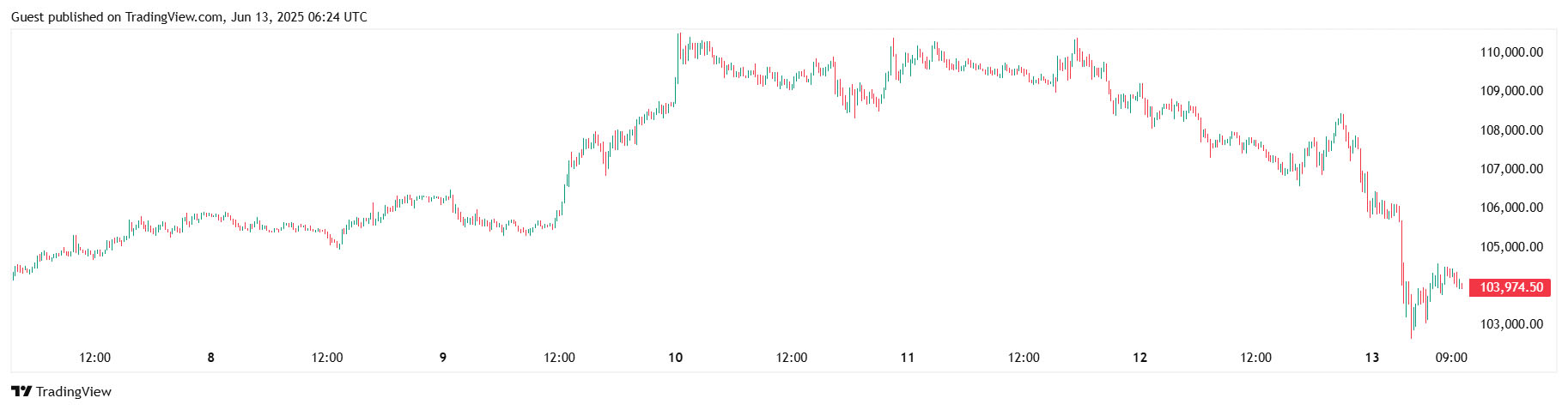Image resolution: width=1568 pixels, height=410 pixels.
Task: Click the date label 11 on time axis
Action: pos(908,358)
